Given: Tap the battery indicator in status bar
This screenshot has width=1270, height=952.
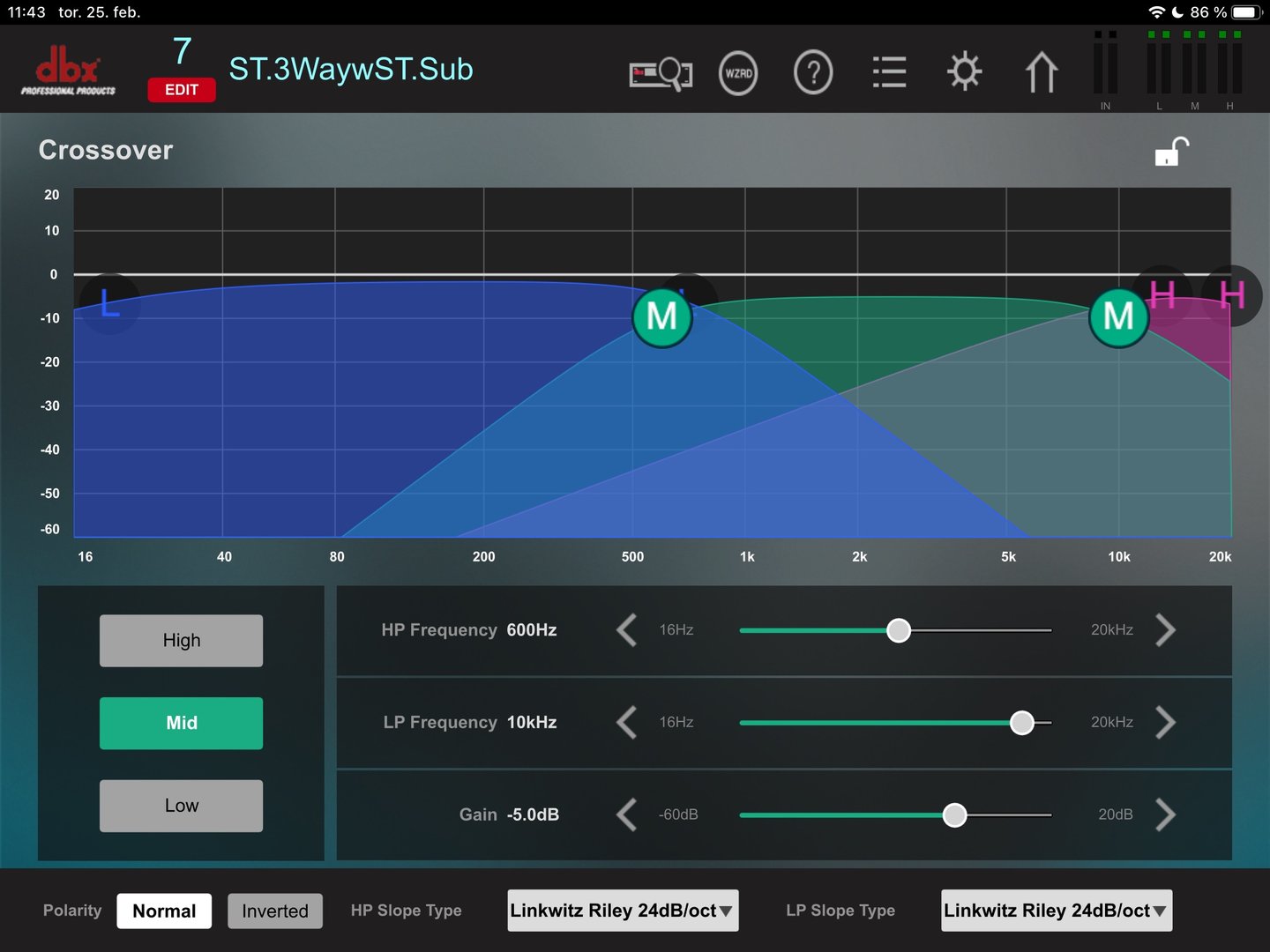Looking at the screenshot, I should tap(1247, 12).
